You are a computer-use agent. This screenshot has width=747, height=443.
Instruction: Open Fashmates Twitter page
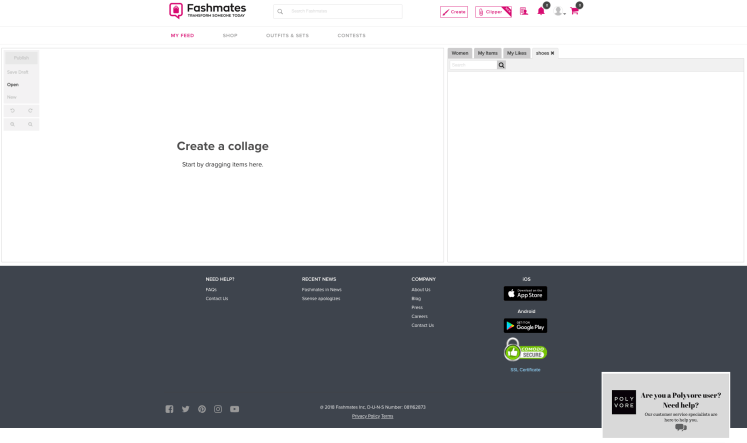pos(185,409)
